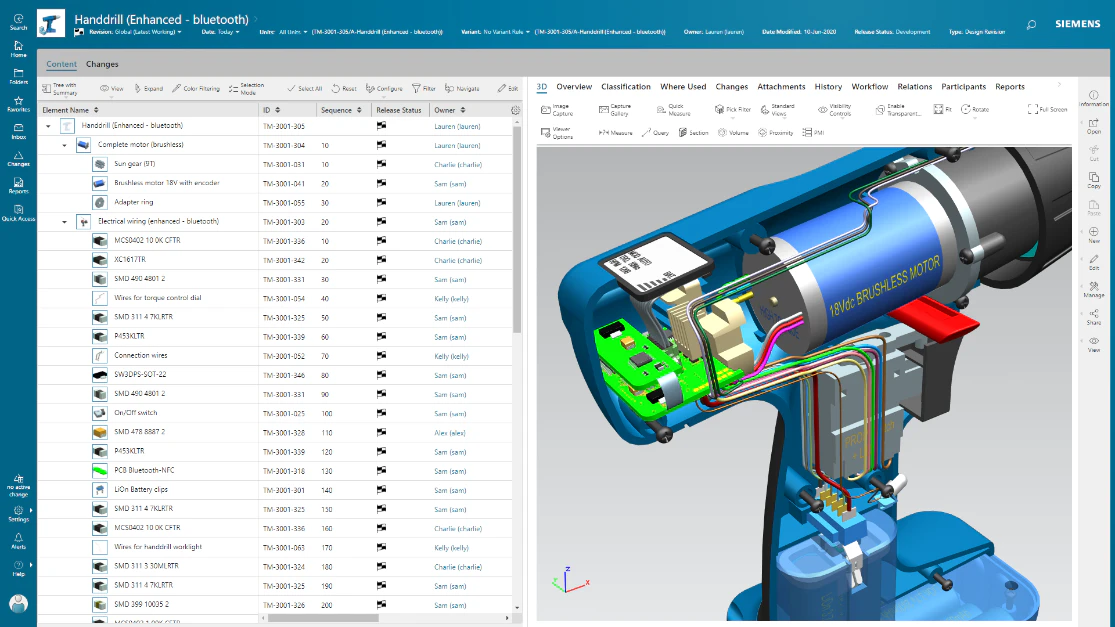
Task: Collapse the Complete motor (brushless) node
Action: pyautogui.click(x=64, y=145)
